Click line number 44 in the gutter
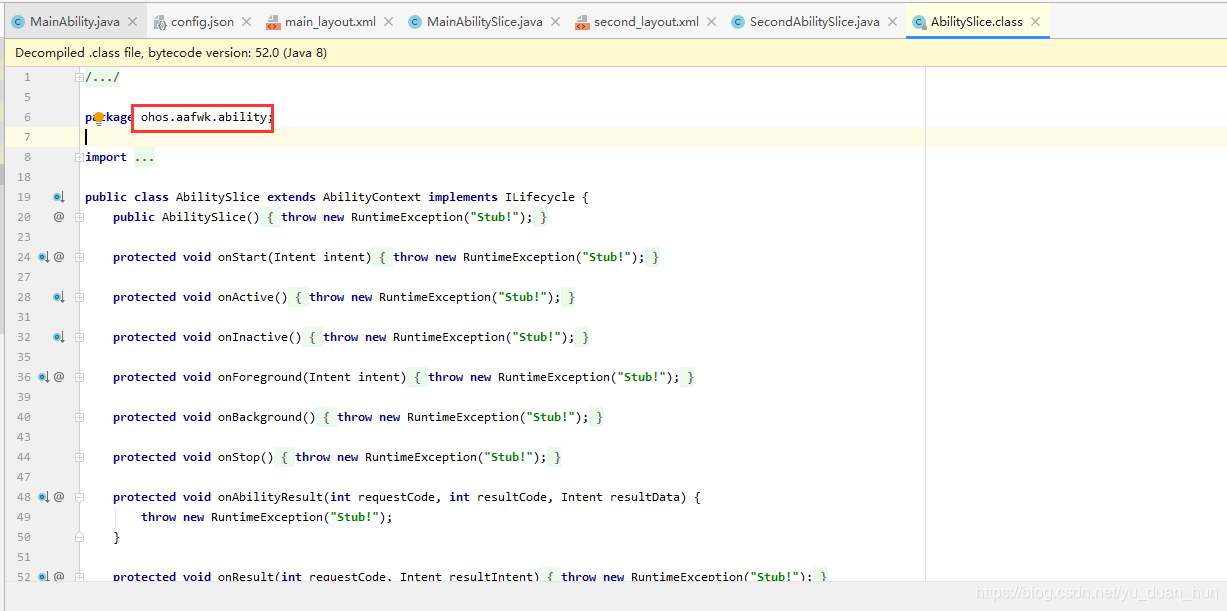Image resolution: width=1227 pixels, height=611 pixels. click(24, 457)
